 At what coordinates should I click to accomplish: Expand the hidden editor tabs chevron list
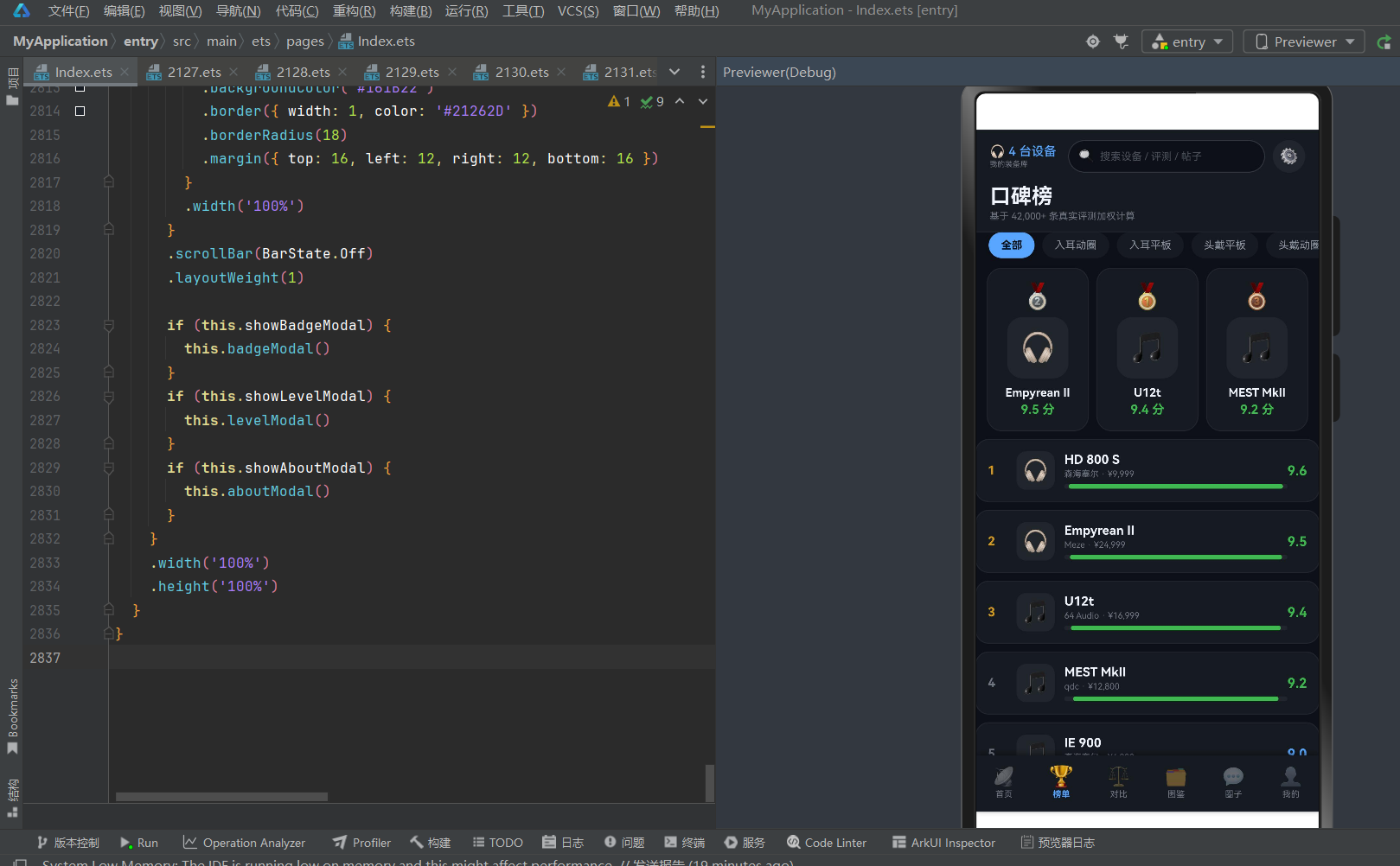674,72
